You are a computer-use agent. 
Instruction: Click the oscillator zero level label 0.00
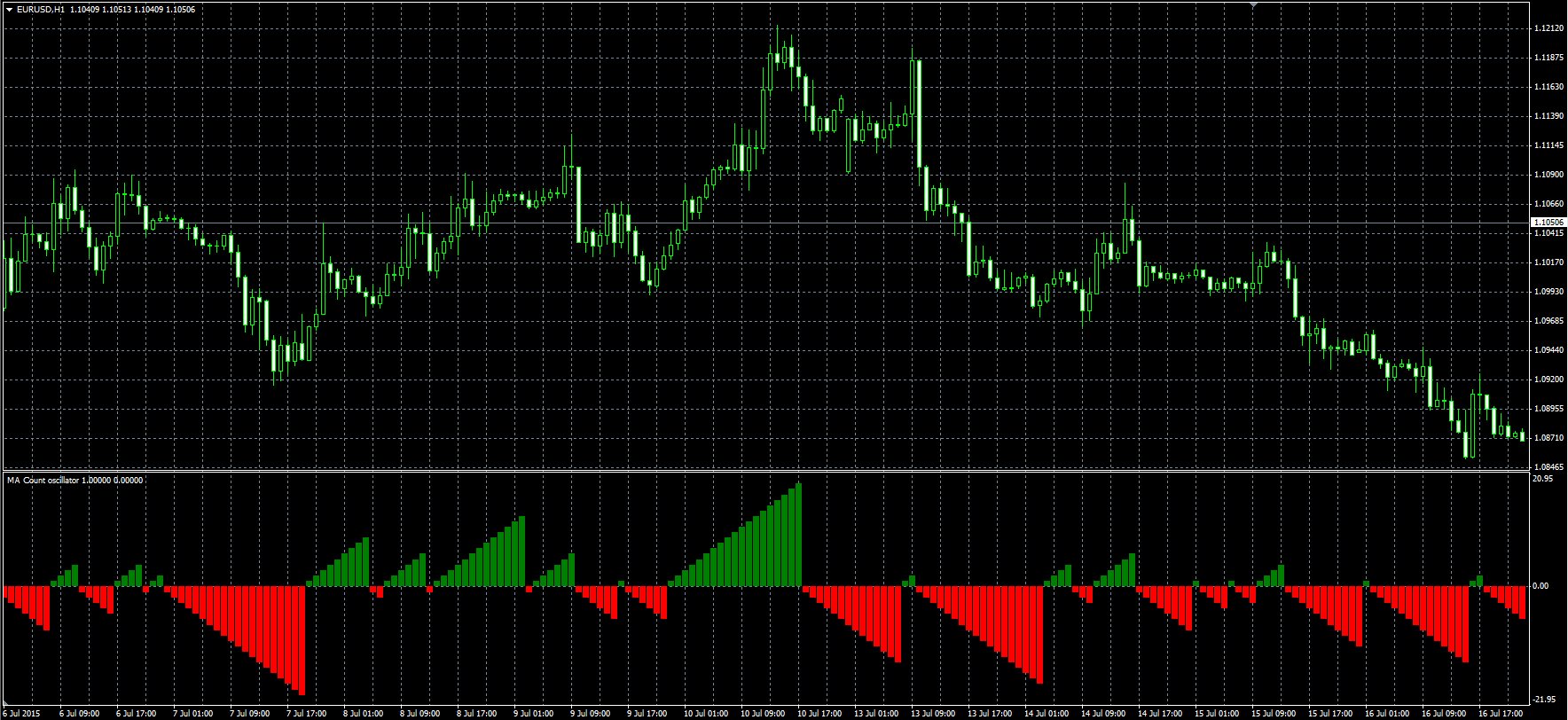click(x=1541, y=586)
